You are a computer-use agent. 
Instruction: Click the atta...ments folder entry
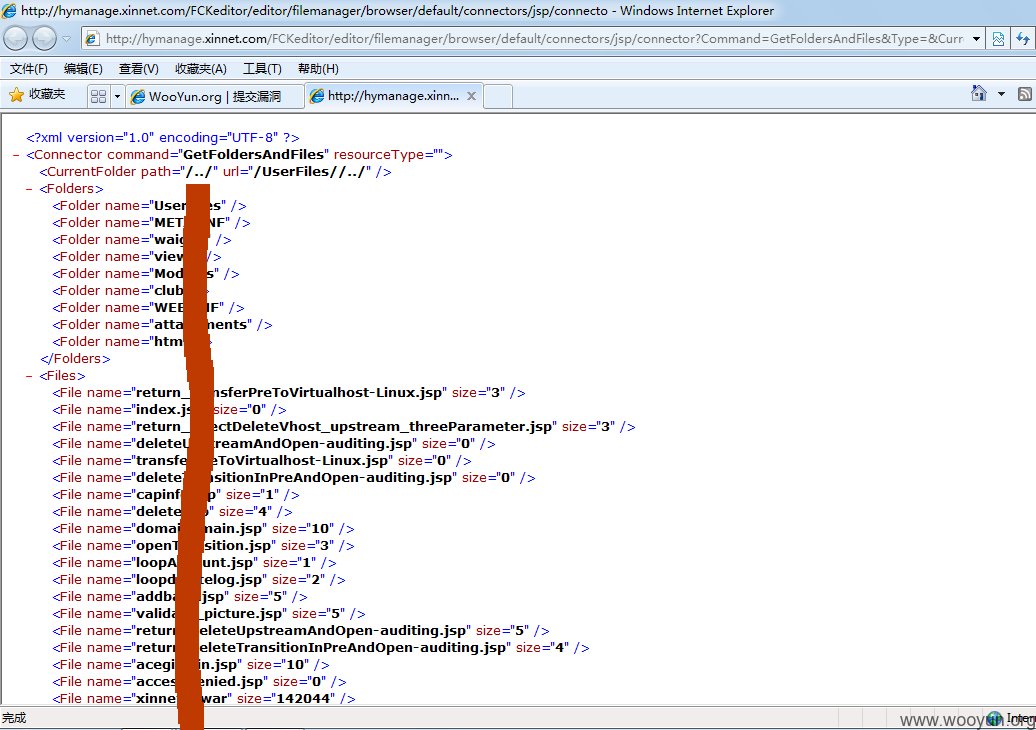tap(162, 325)
